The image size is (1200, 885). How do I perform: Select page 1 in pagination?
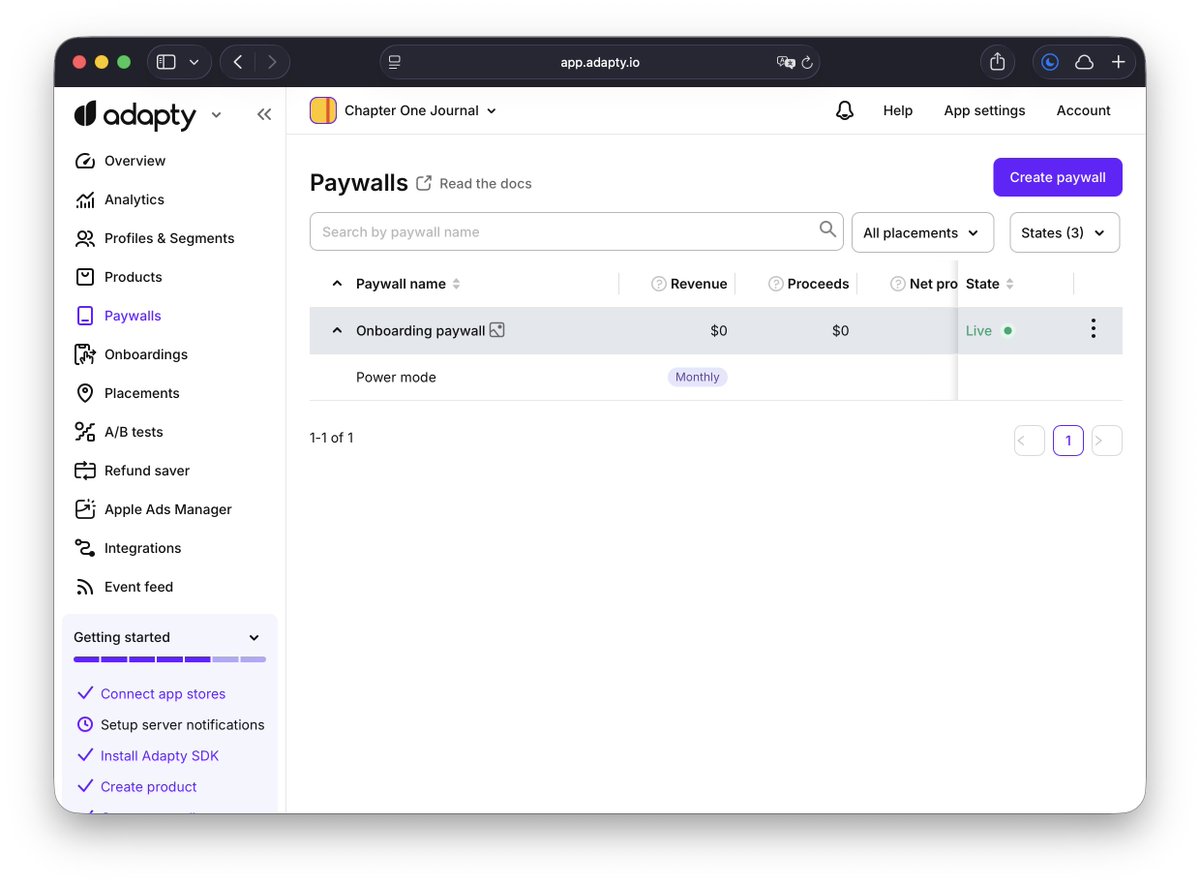click(1068, 441)
